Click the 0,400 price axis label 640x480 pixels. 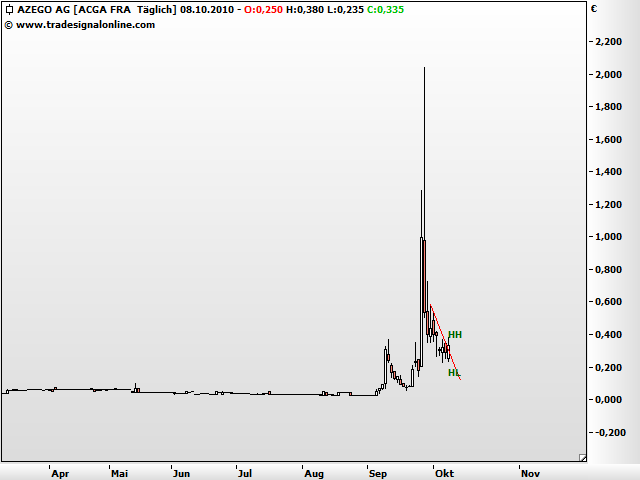pyautogui.click(x=609, y=334)
